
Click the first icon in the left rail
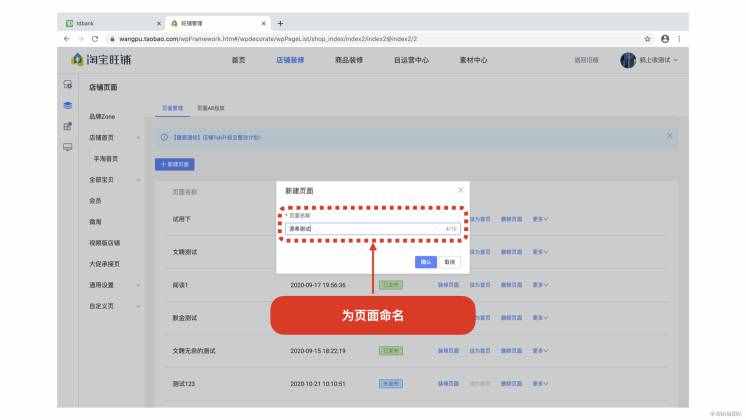(68, 85)
